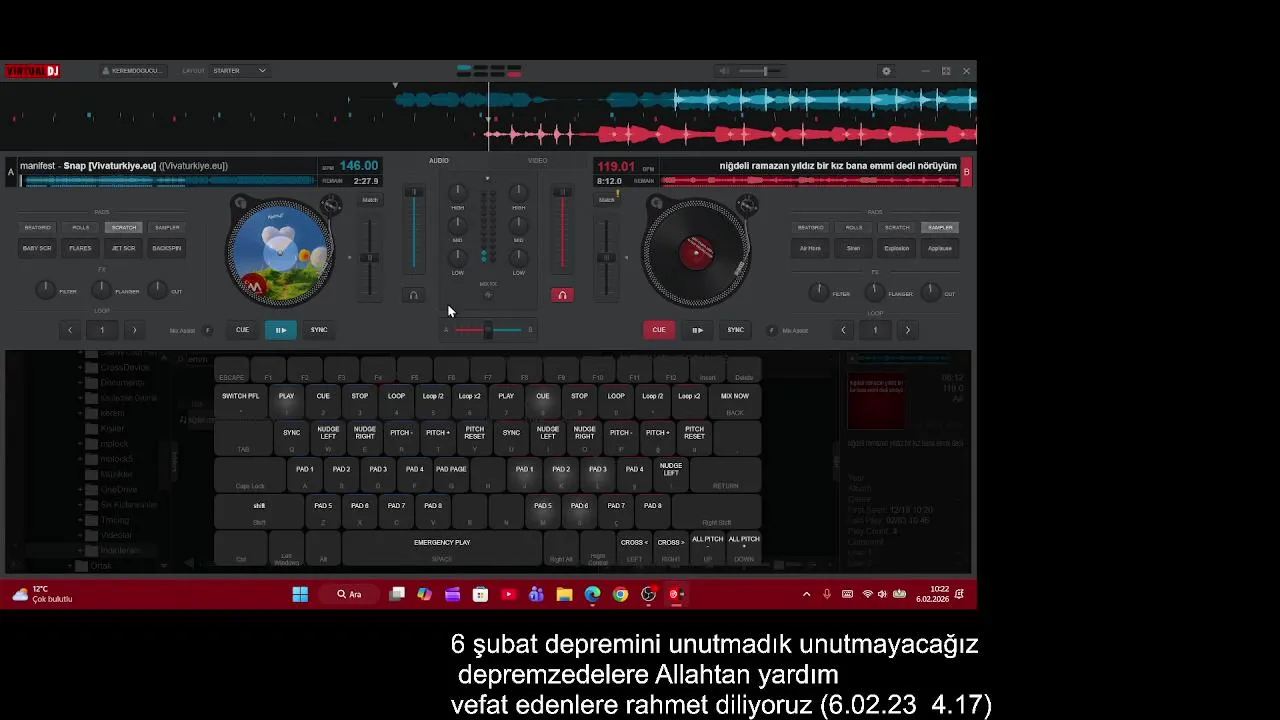Select the BEATGRID pads tab on deck A
1280x720 pixels.
[37, 227]
